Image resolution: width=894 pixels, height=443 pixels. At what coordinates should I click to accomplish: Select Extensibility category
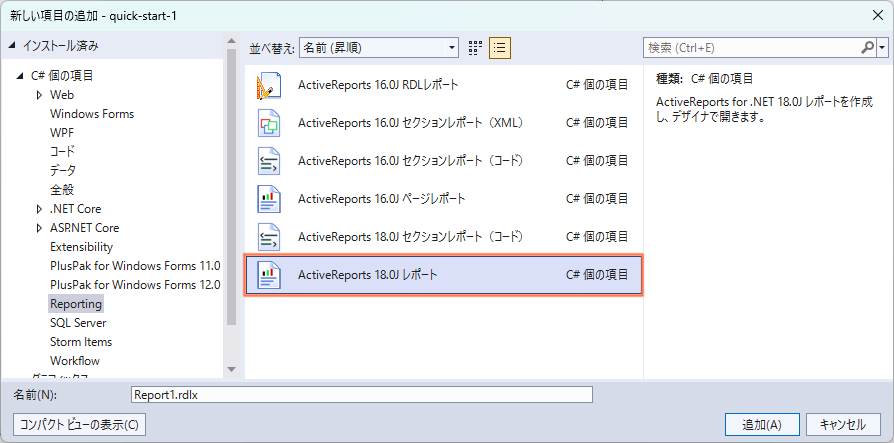coord(82,247)
